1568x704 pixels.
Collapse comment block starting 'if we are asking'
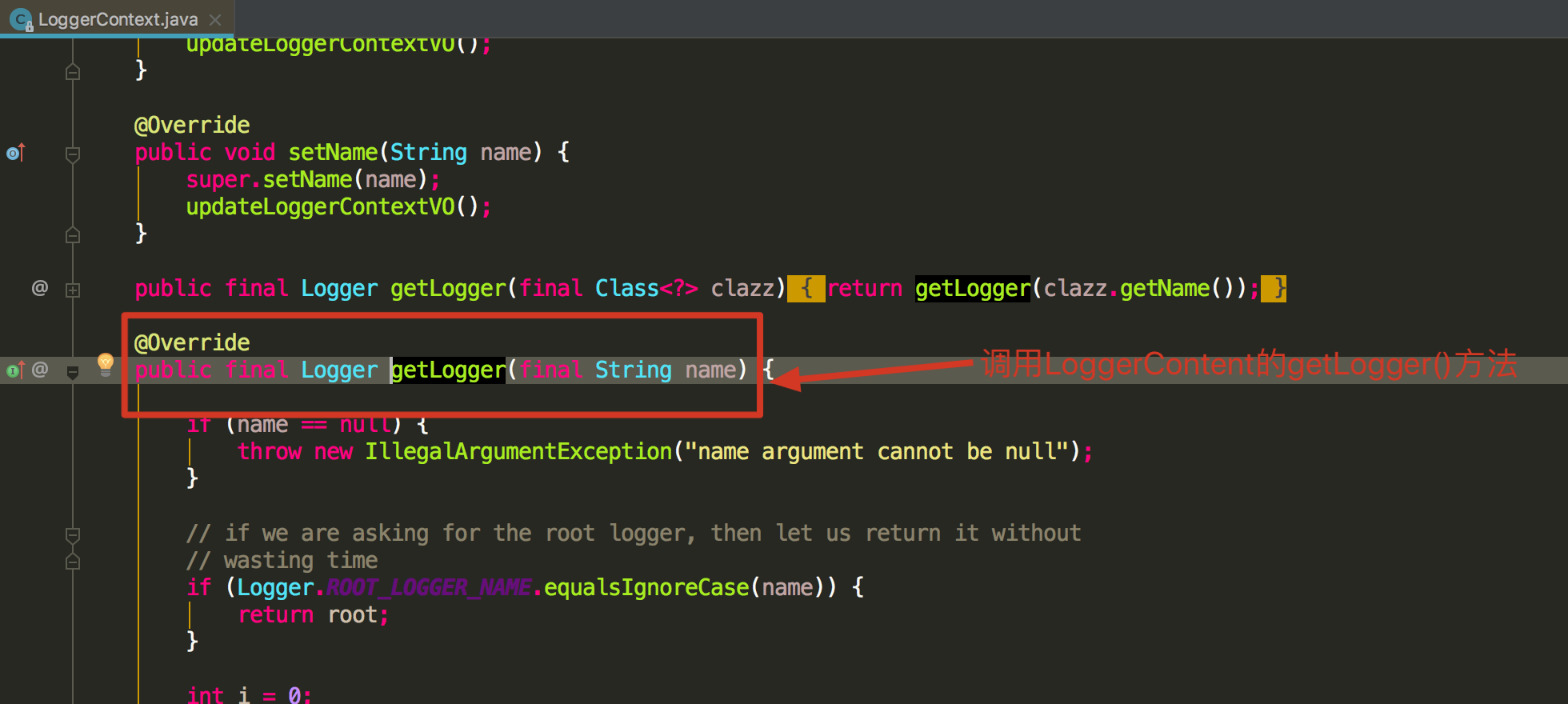pyautogui.click(x=73, y=534)
